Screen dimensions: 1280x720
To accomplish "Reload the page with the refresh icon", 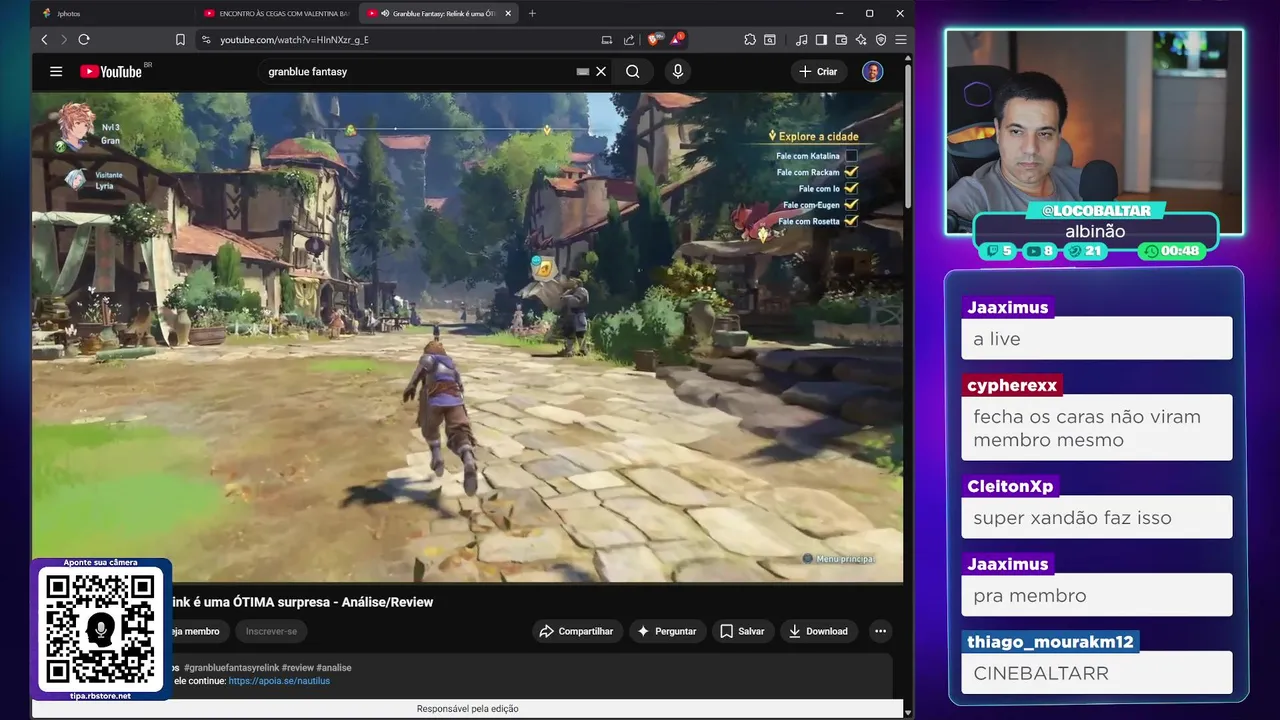I will tap(84, 39).
